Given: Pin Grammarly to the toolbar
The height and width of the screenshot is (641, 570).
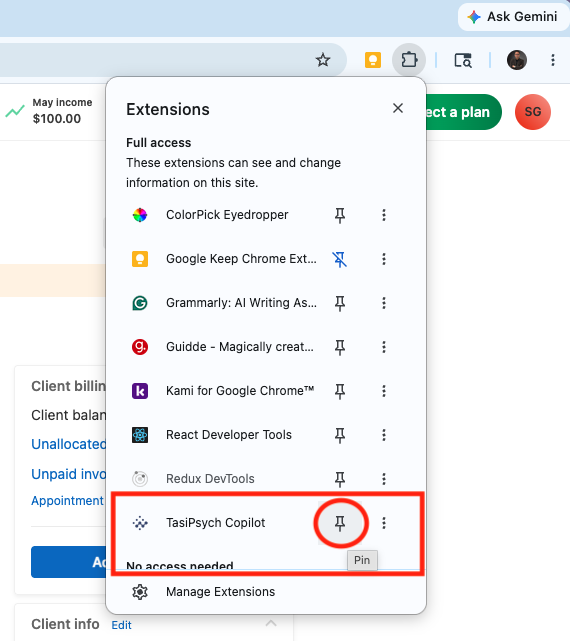Looking at the screenshot, I should click(x=340, y=303).
